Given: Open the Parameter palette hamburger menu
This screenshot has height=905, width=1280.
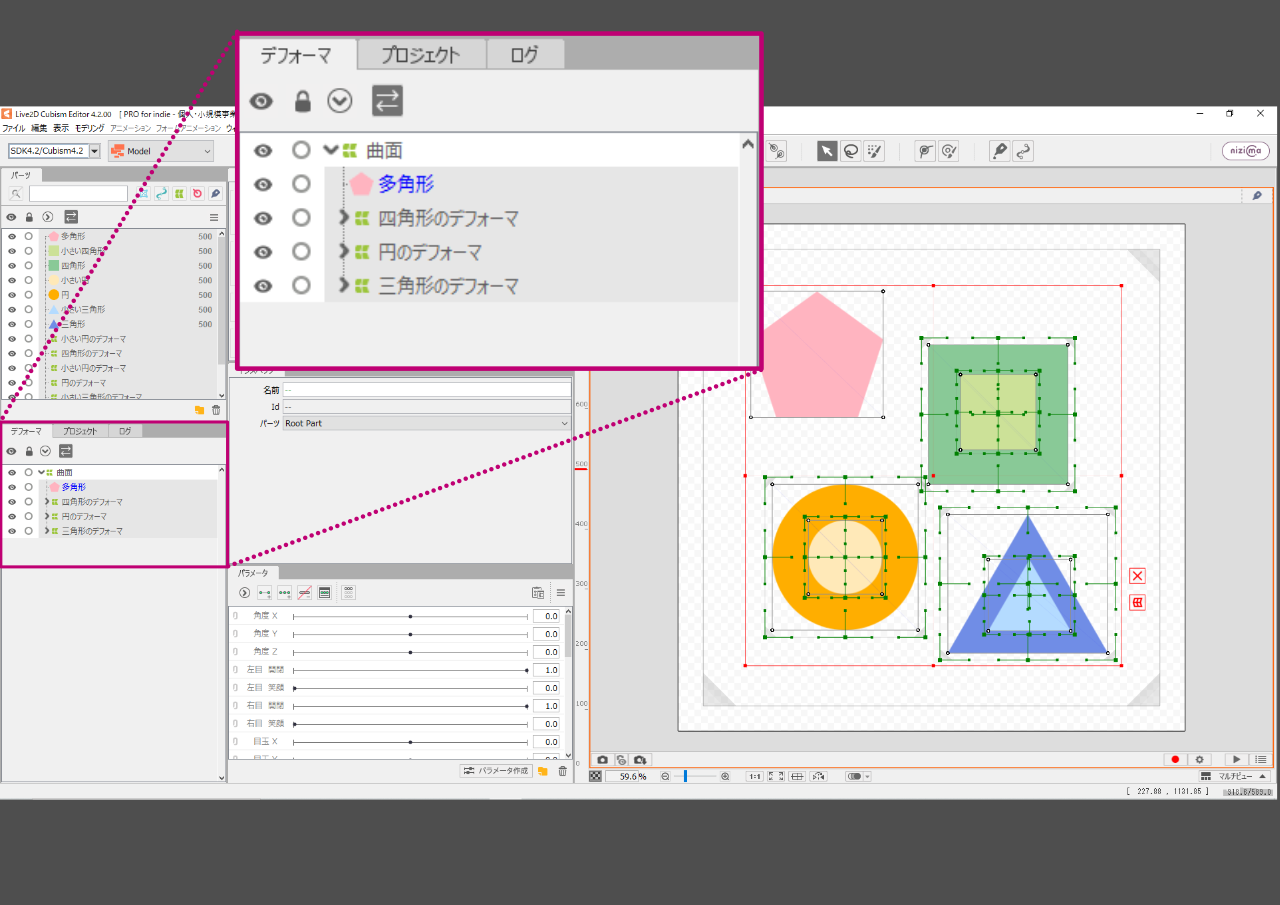Looking at the screenshot, I should tap(561, 593).
